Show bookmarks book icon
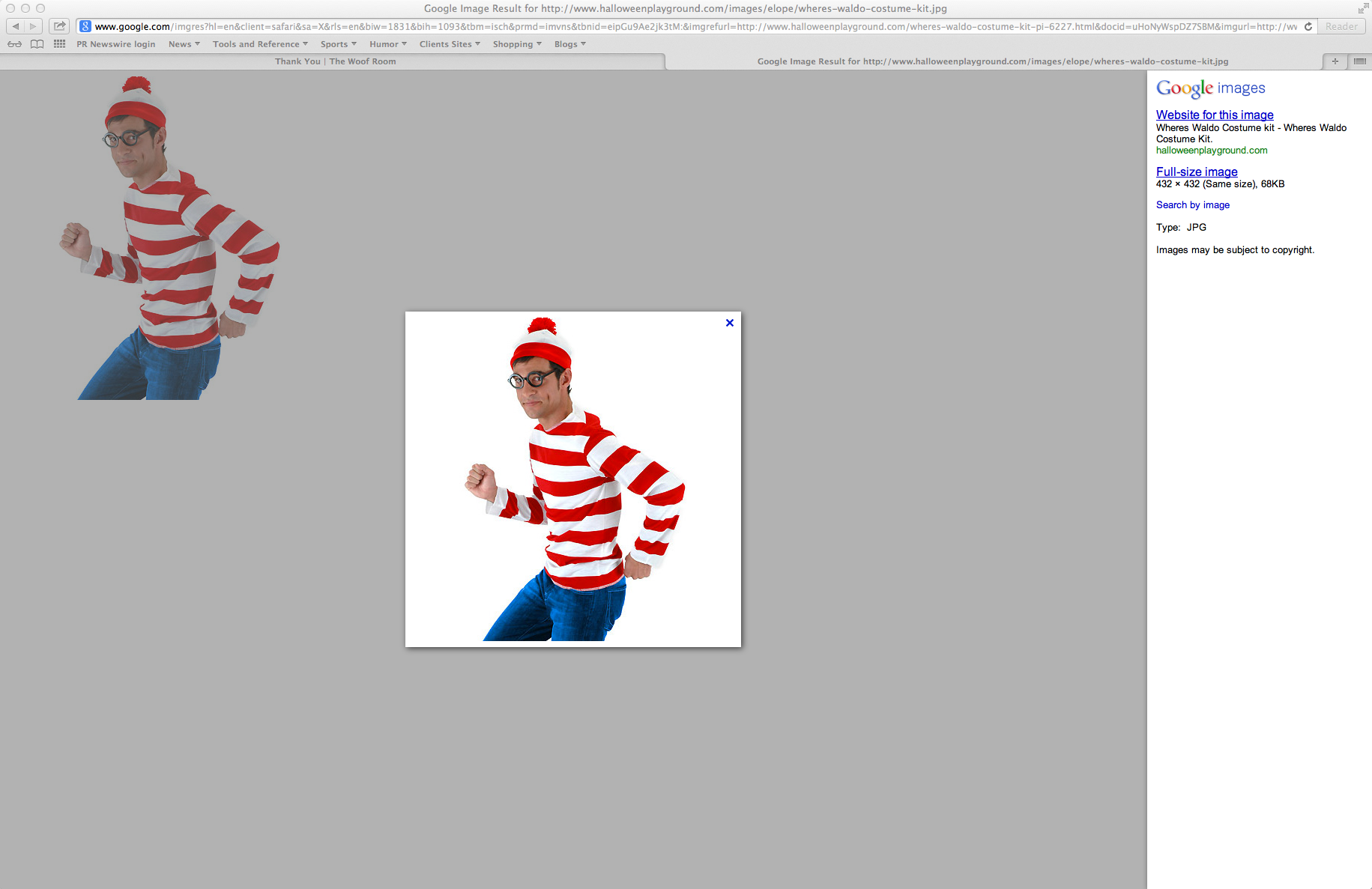The image size is (1372, 889). coord(37,44)
